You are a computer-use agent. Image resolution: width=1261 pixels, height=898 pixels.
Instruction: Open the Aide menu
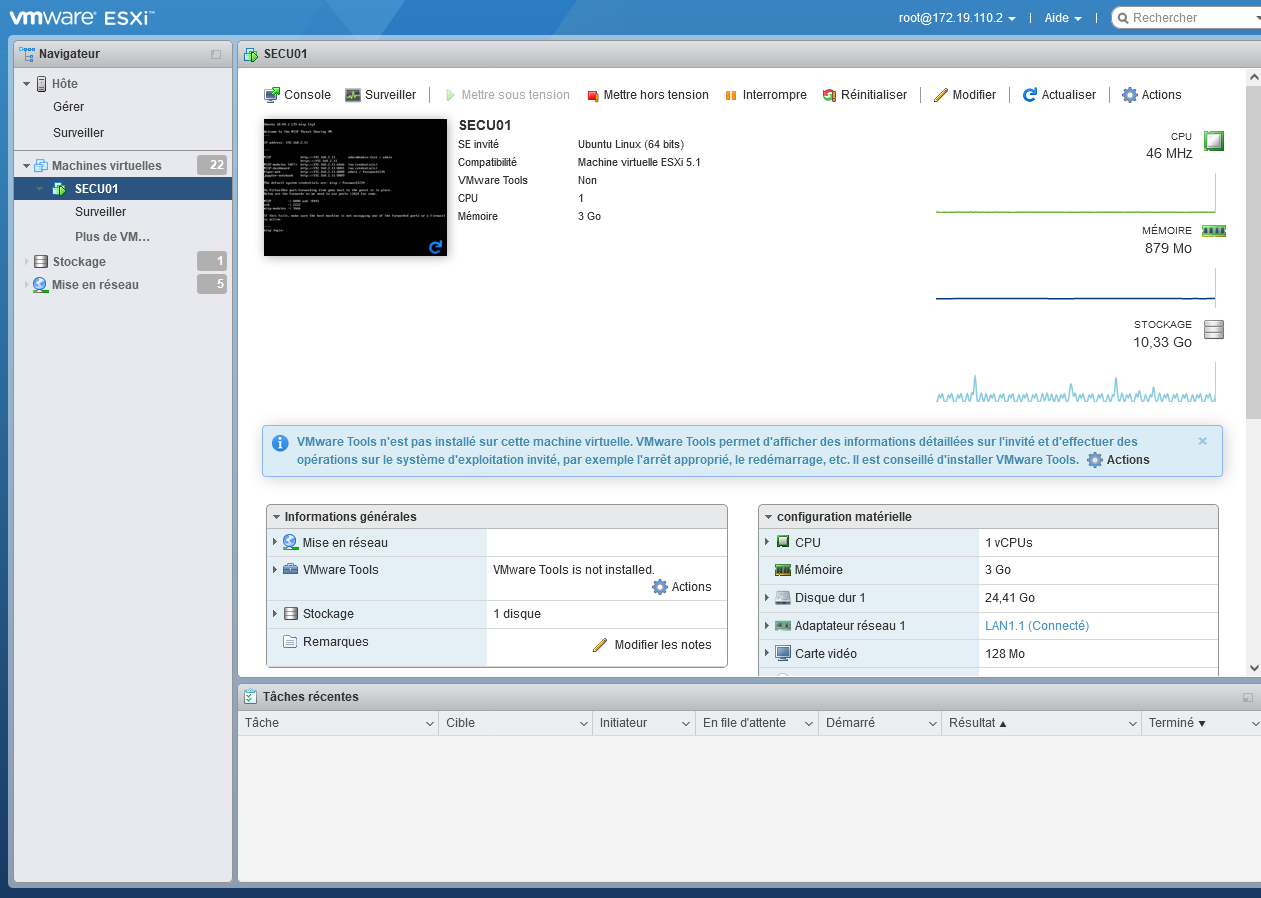[x=1062, y=18]
